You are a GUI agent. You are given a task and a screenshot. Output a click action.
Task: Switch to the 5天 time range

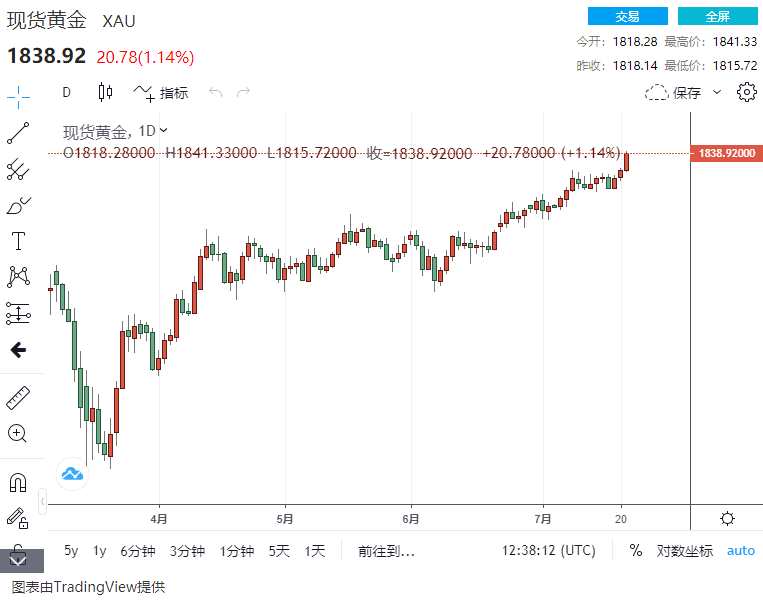[279, 550]
